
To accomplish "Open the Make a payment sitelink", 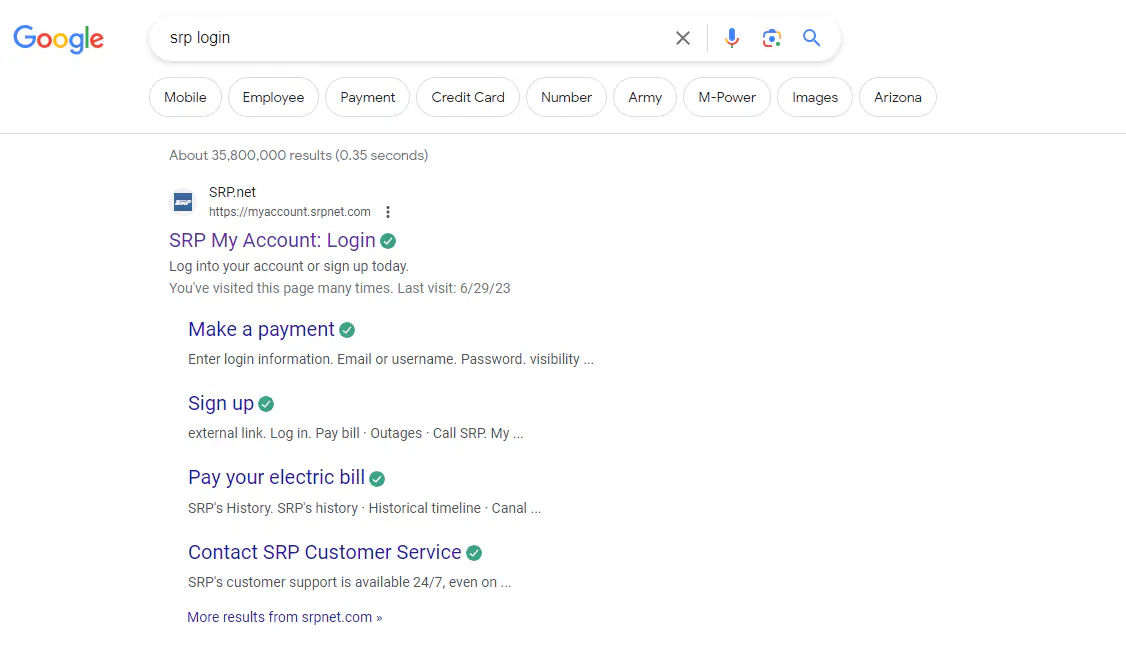I will [x=261, y=329].
